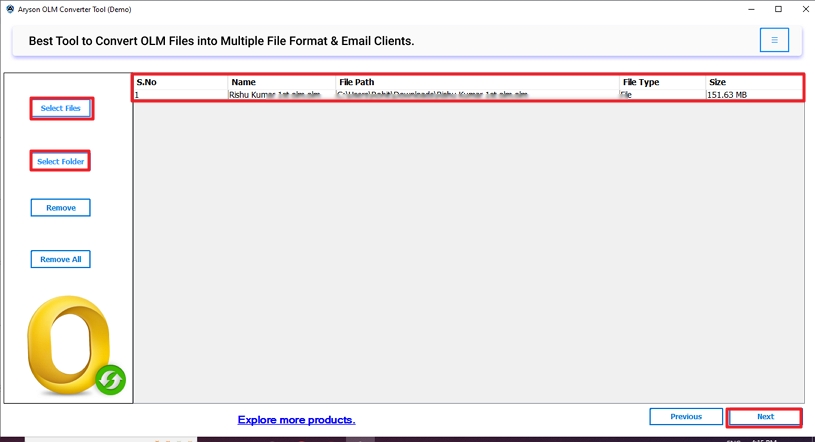Click the Select Files button
815x442 pixels.
pos(61,108)
